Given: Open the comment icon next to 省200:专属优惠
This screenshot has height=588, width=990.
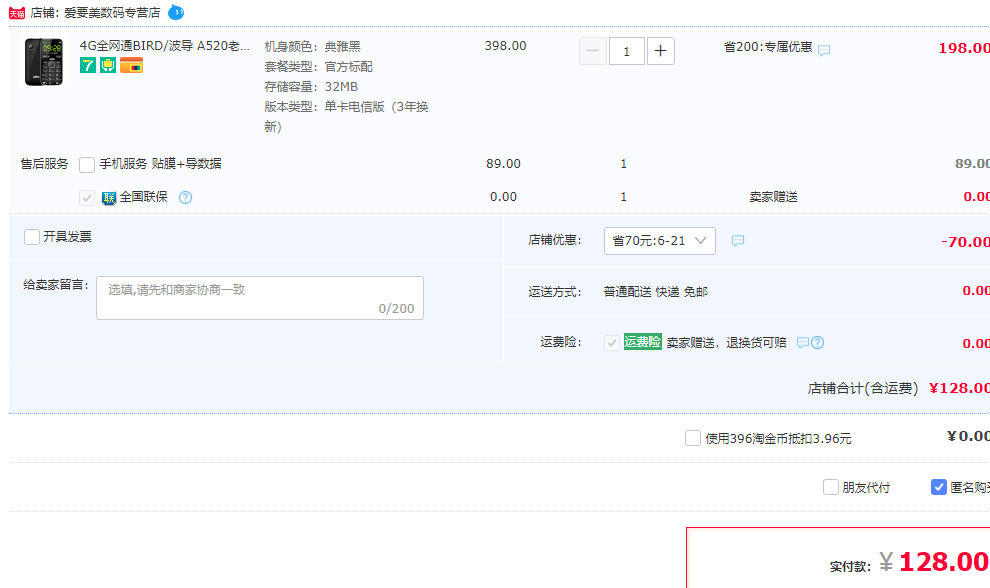Looking at the screenshot, I should click(x=824, y=50).
